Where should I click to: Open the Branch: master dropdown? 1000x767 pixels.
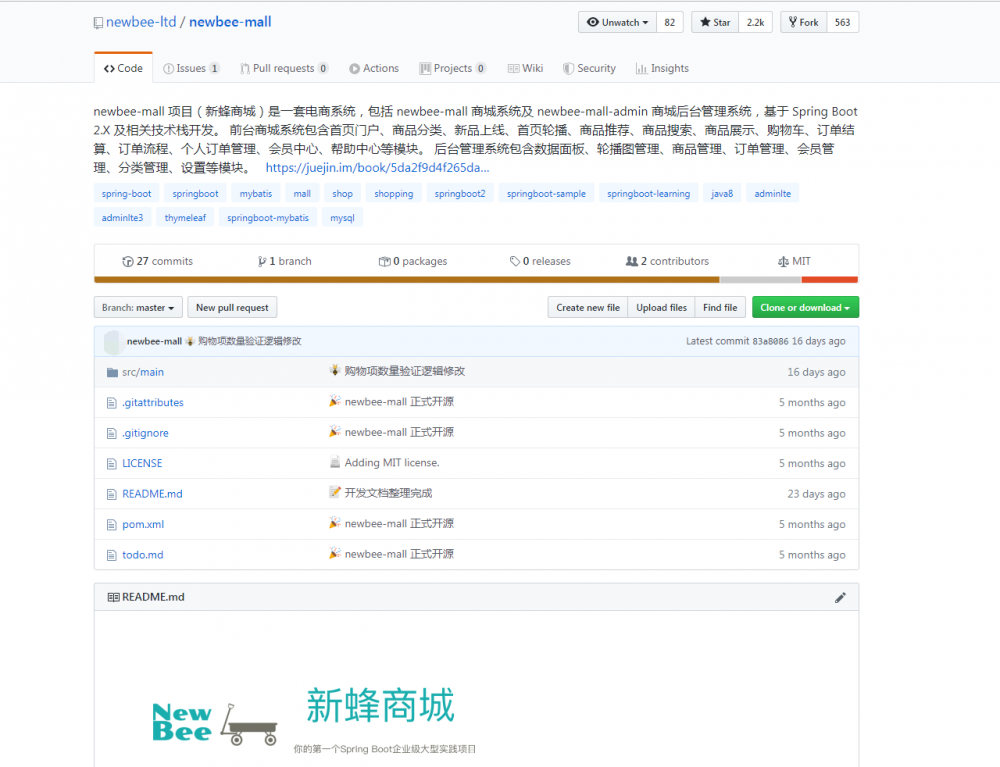[x=137, y=307]
